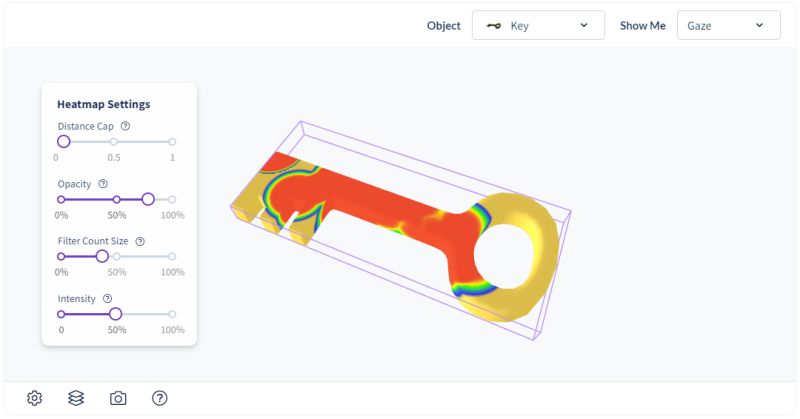Click the Opacity label text

tap(74, 184)
